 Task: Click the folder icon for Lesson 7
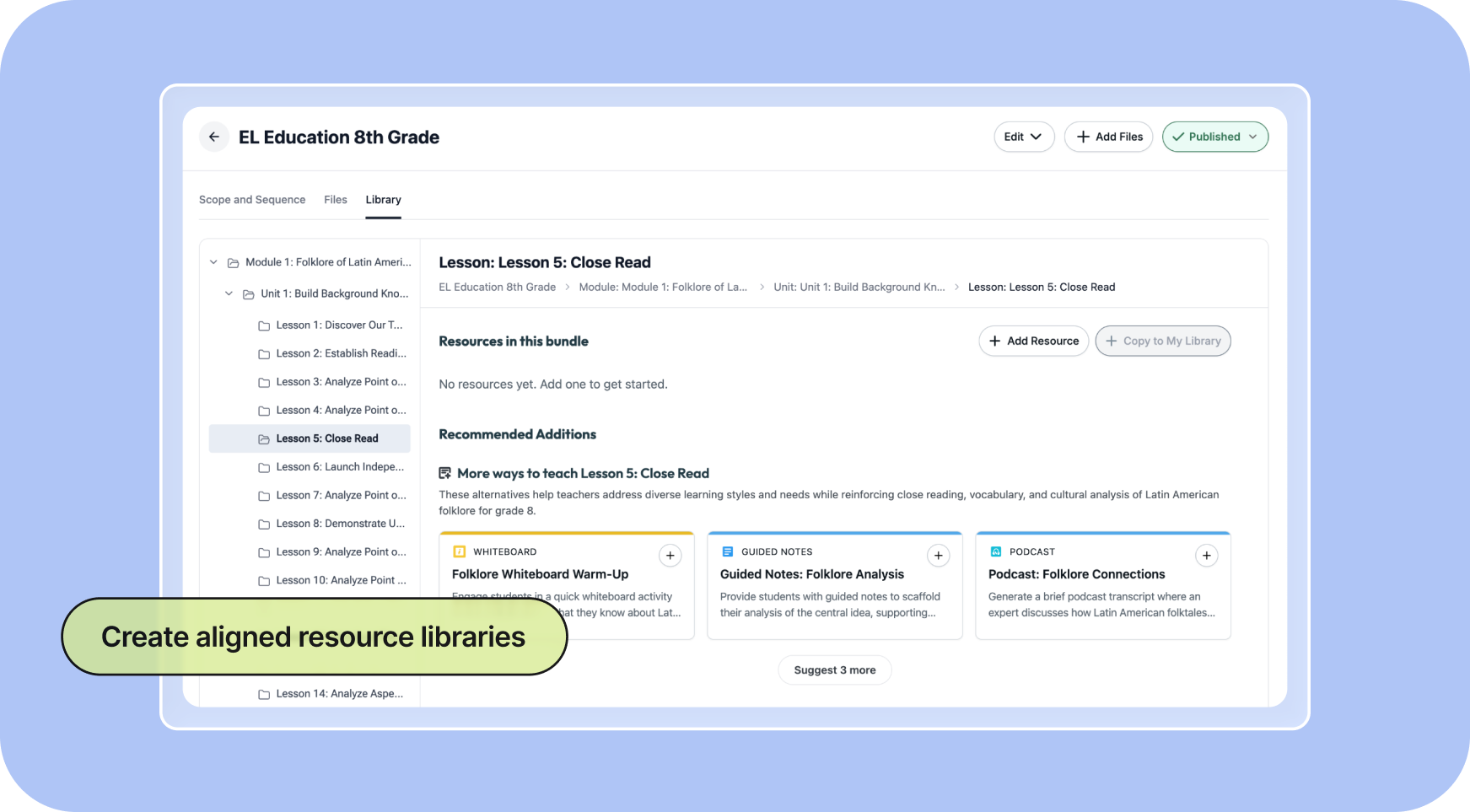point(264,496)
